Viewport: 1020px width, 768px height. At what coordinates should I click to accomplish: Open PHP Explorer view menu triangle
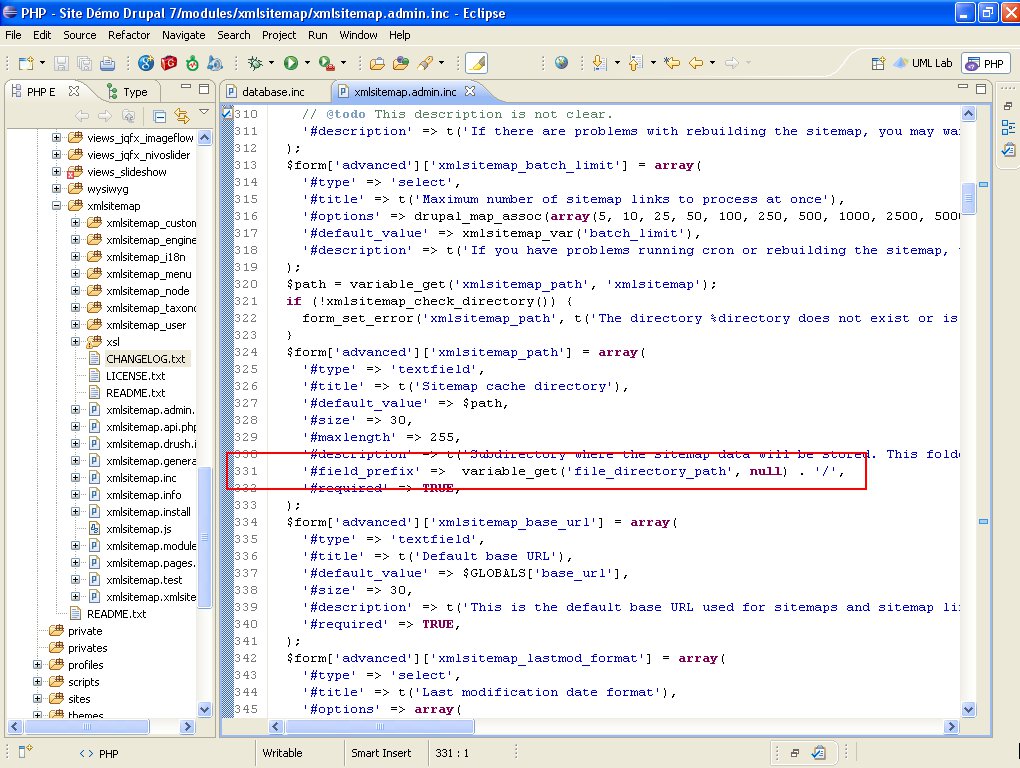[x=204, y=112]
